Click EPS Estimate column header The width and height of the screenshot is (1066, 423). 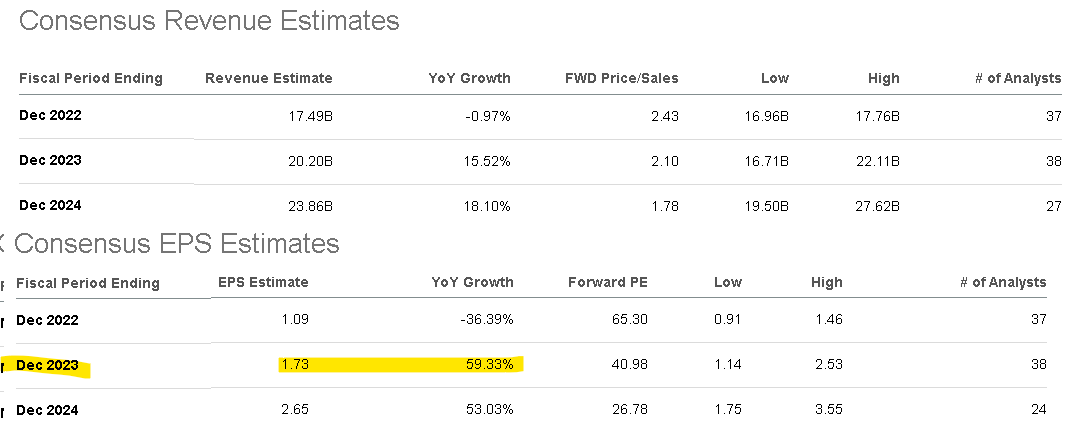pyautogui.click(x=263, y=282)
